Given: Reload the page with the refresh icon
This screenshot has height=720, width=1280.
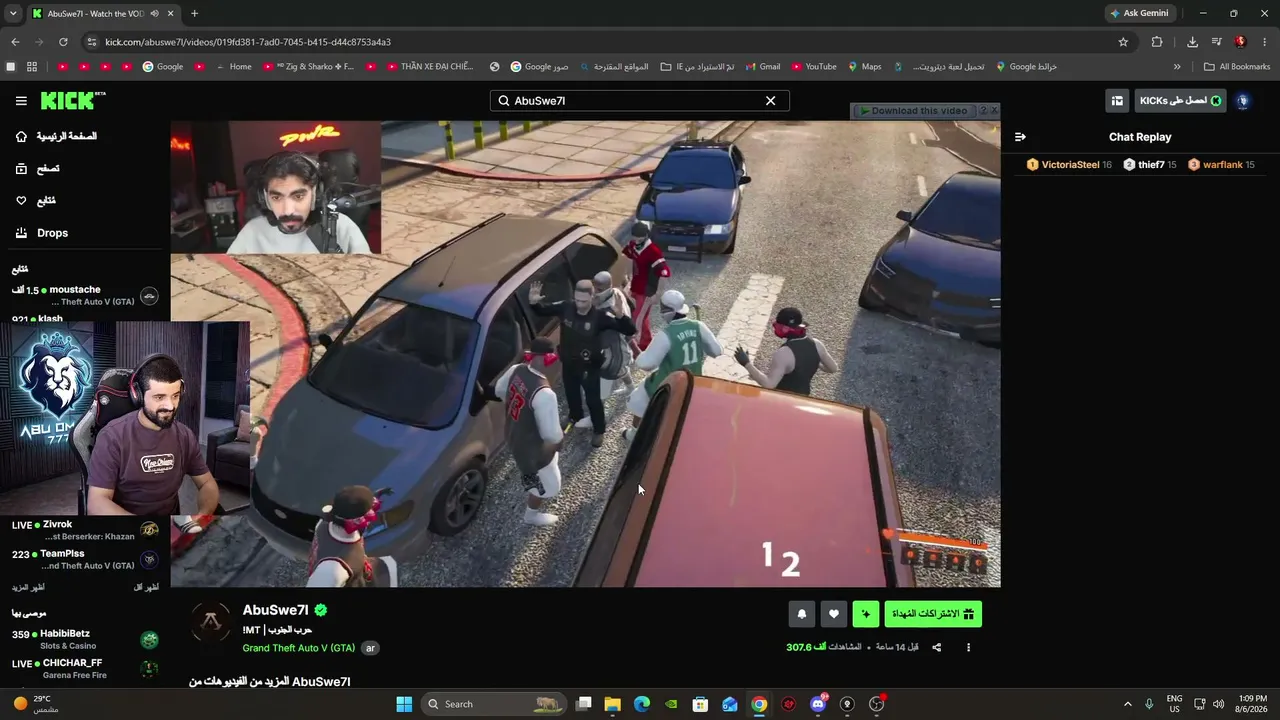Looking at the screenshot, I should pos(63,42).
